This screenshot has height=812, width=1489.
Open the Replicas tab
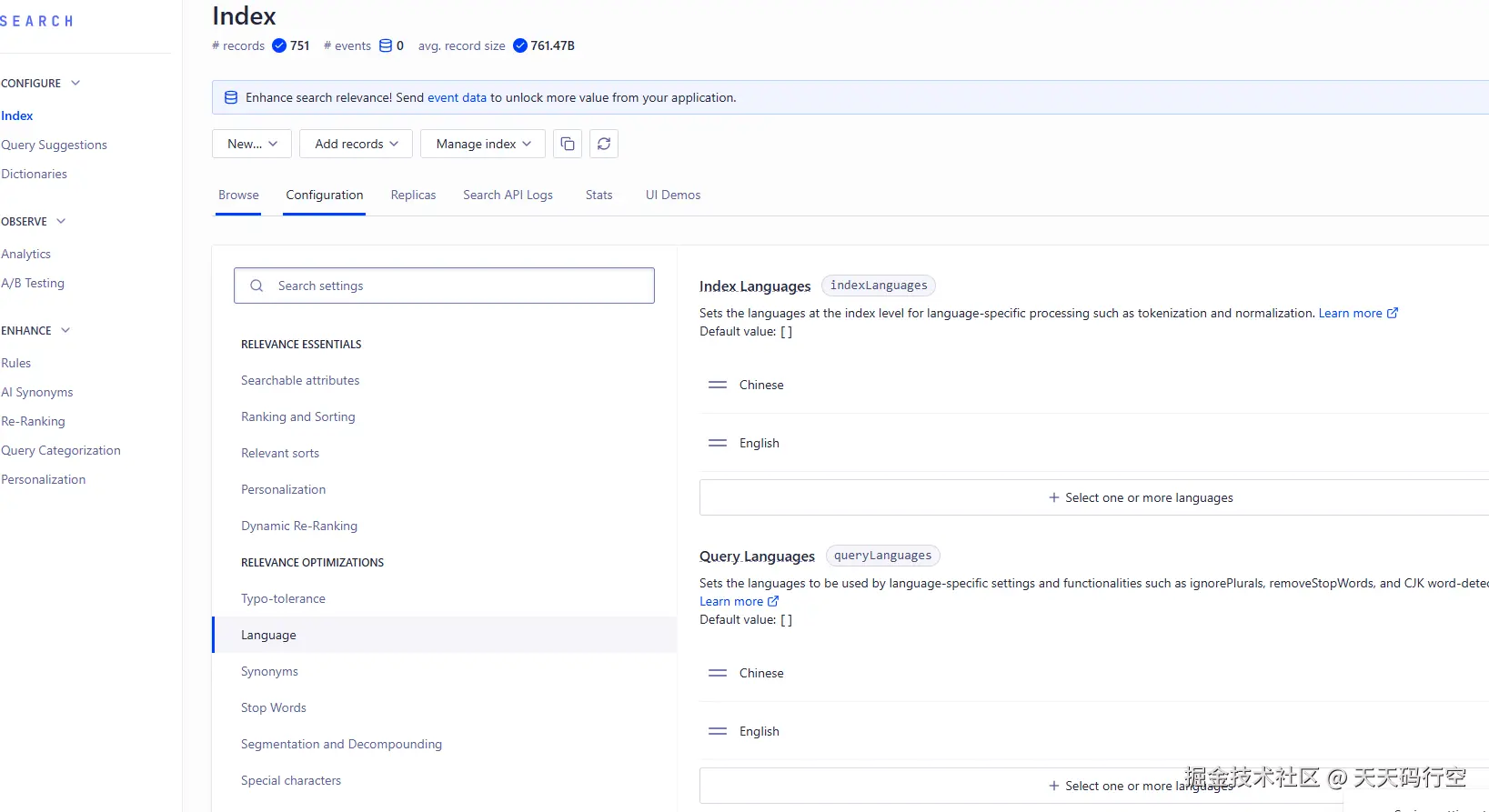pos(413,195)
